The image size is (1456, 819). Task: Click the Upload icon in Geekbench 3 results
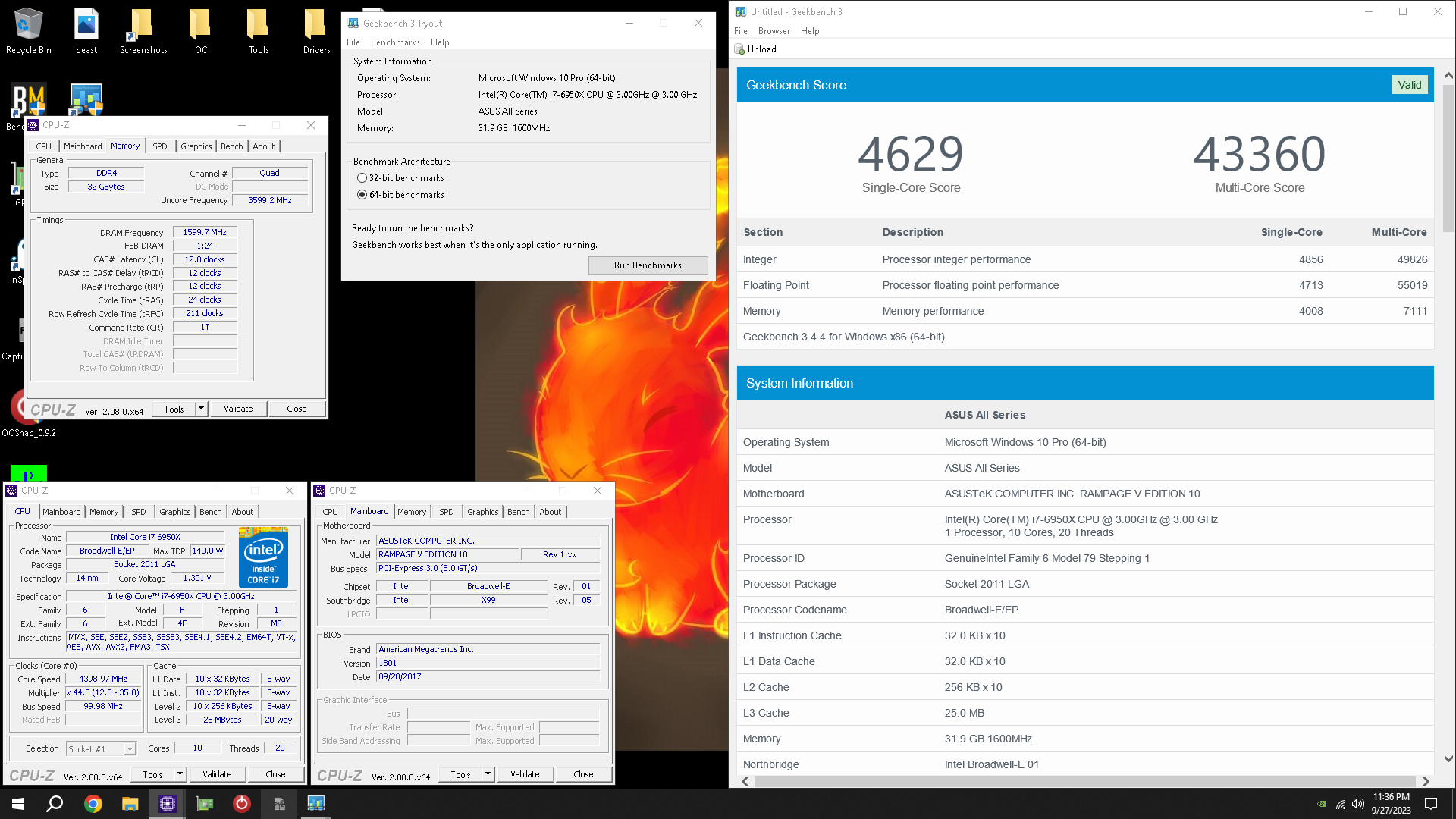739,49
